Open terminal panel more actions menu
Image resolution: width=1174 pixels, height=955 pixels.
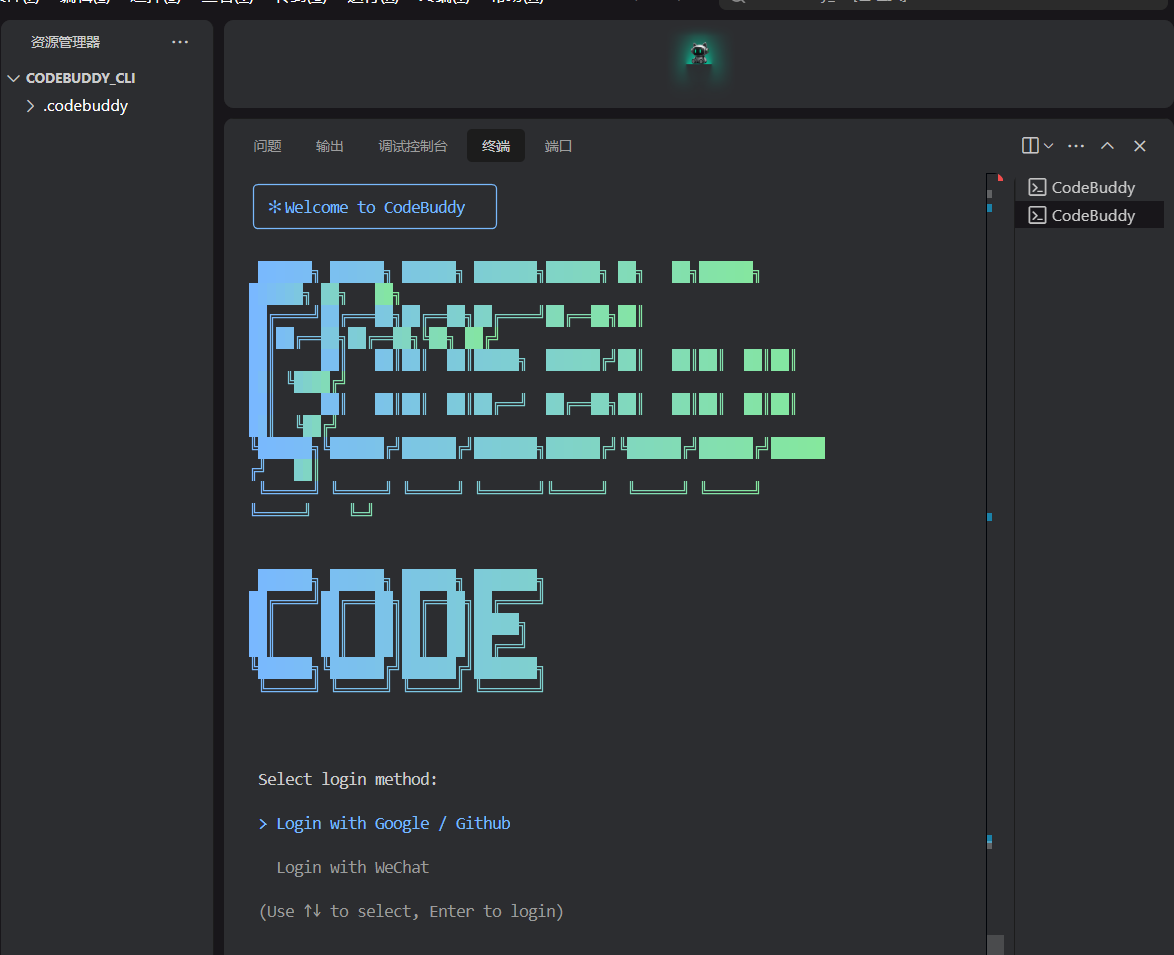coord(1076,146)
